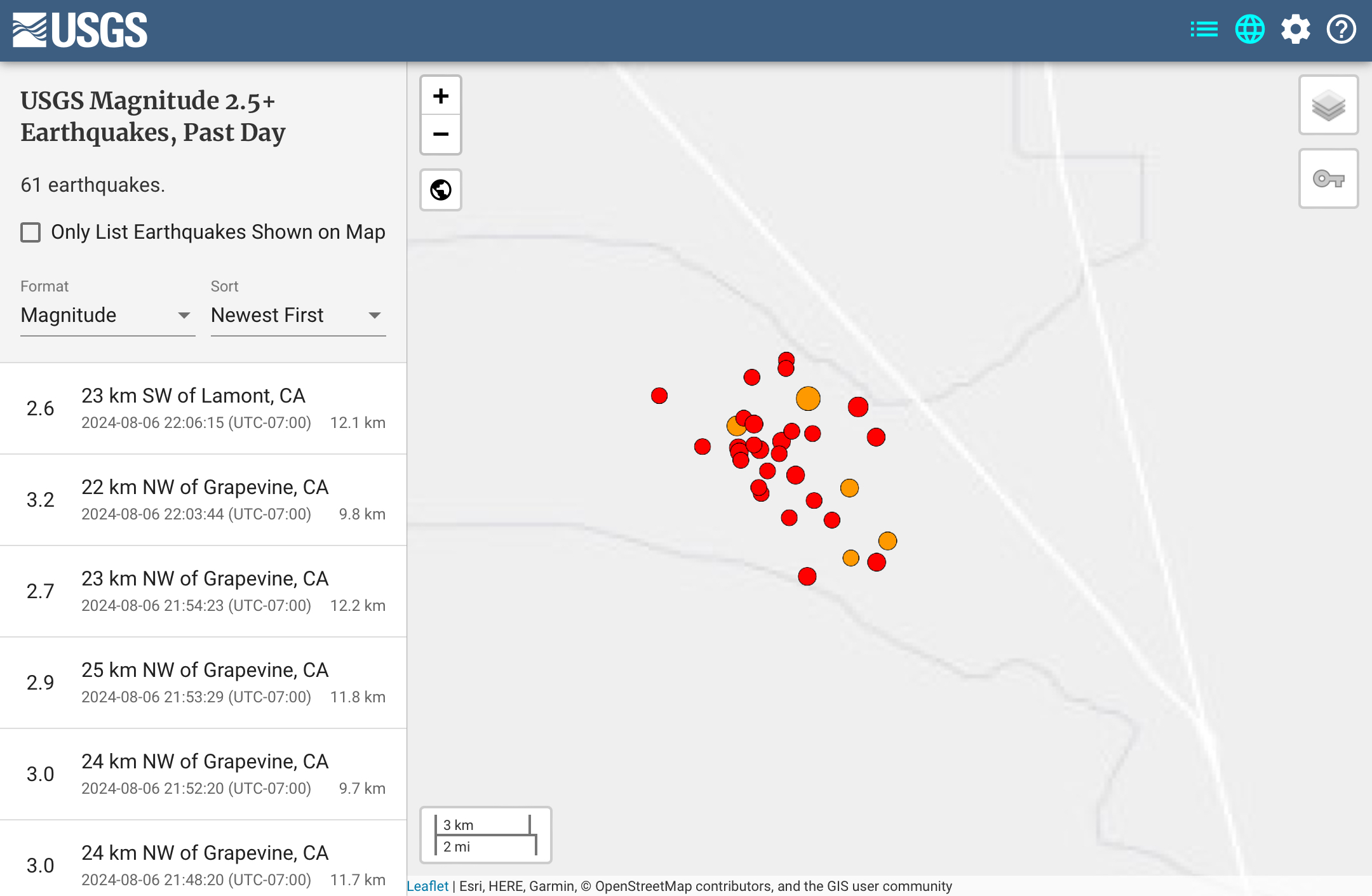Screen dimensions: 1372x896
Task: Select the 23 km SW of Lamont earthquake
Action: coord(203,408)
